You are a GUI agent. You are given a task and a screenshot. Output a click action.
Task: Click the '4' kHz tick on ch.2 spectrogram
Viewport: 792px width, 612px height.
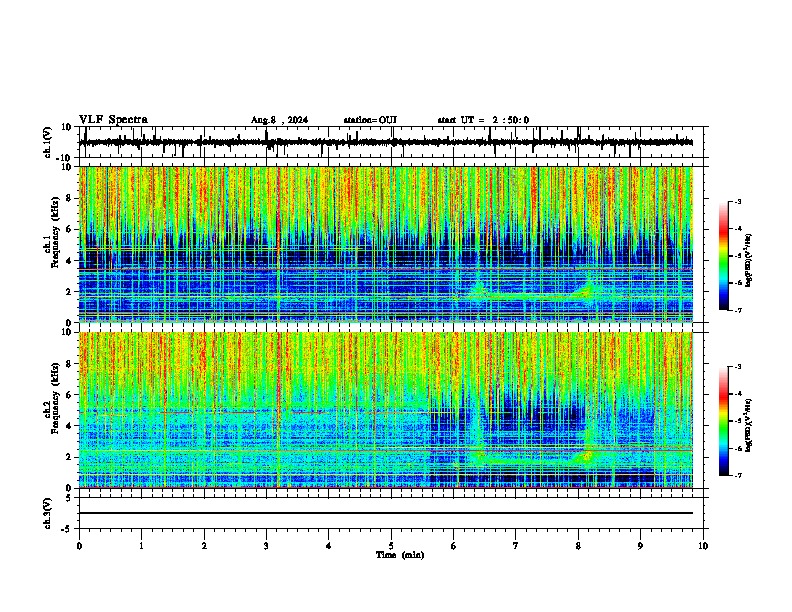click(70, 426)
